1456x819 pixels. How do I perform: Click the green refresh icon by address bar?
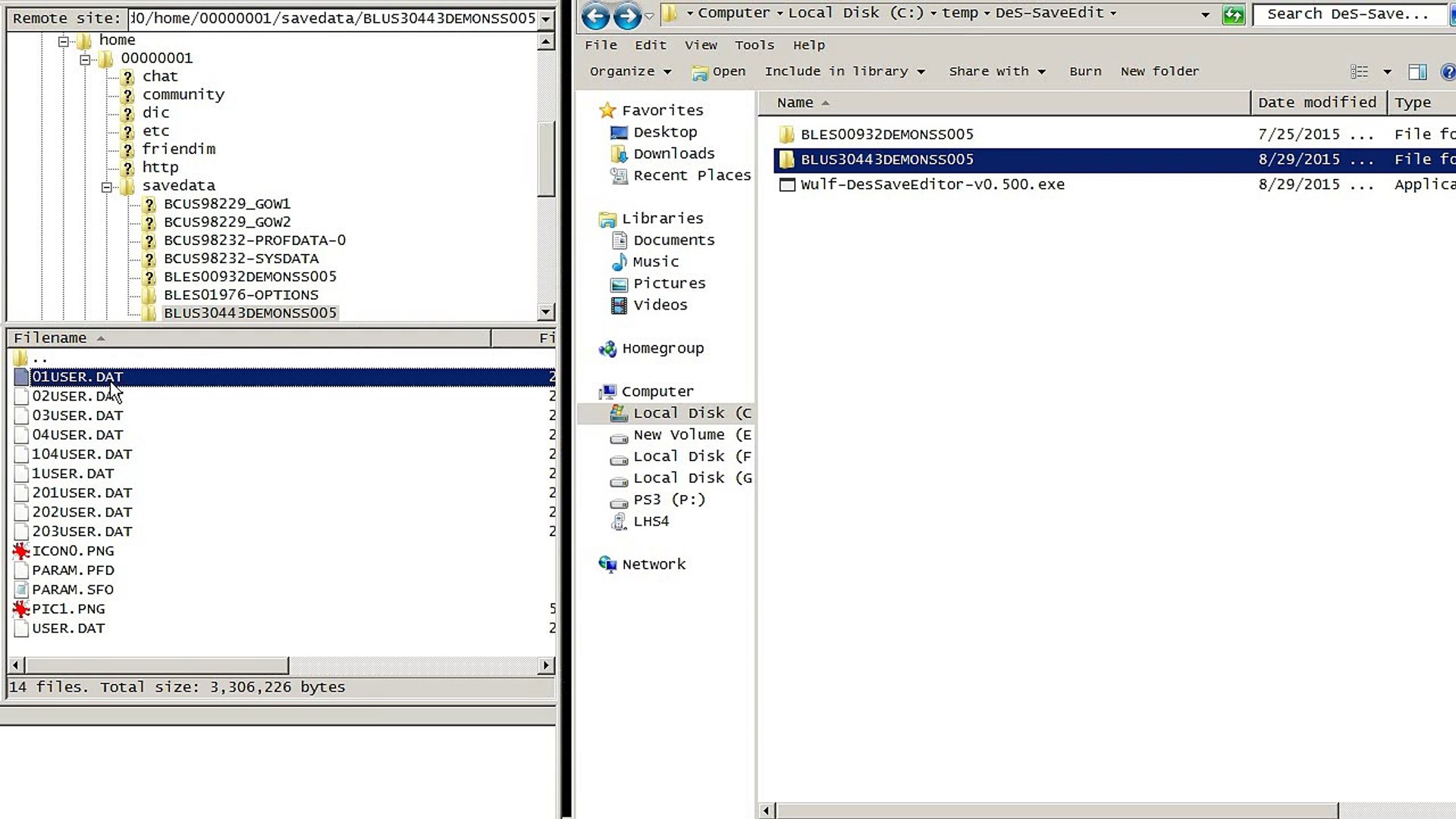tap(1234, 15)
